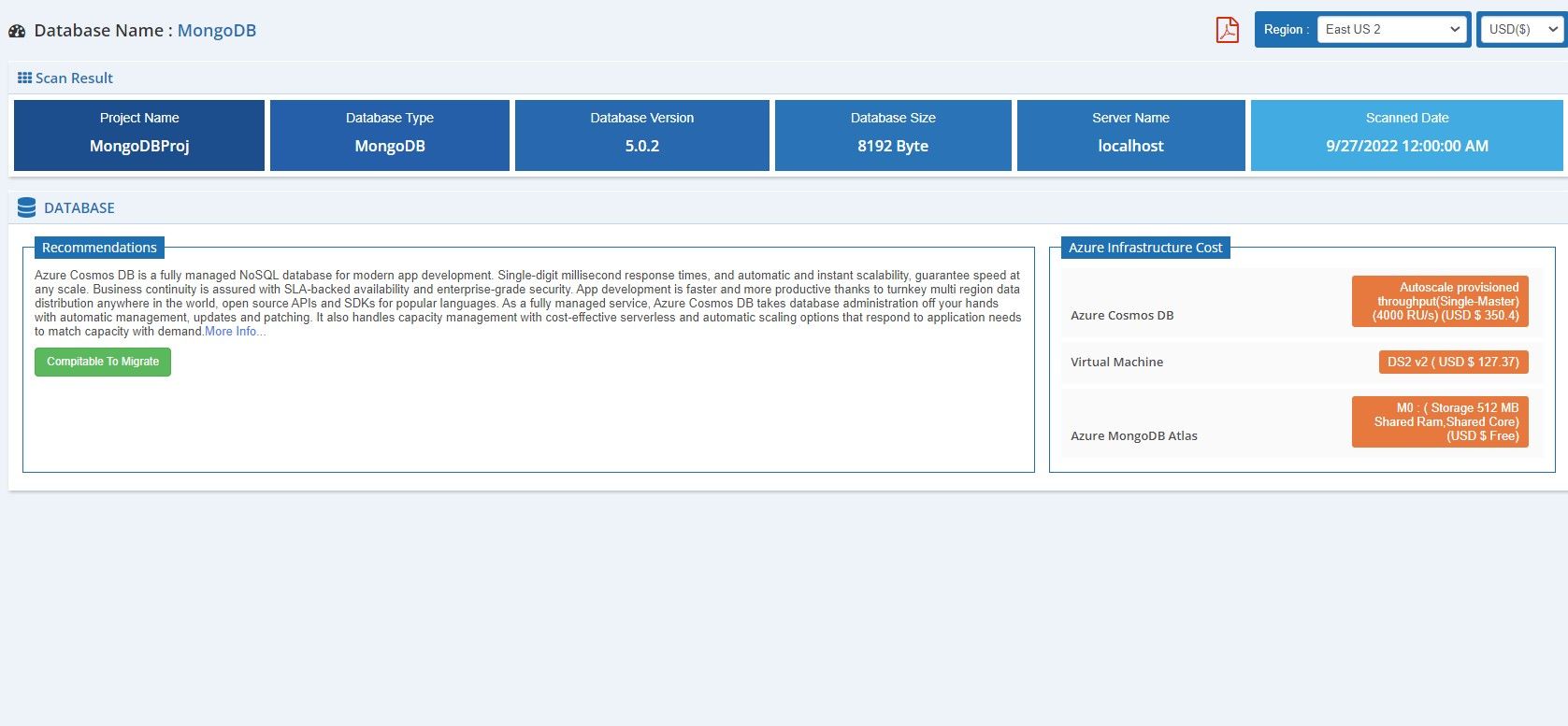
Task: Select the M0 Storage 512 MB Atlas badge
Action: pyautogui.click(x=1440, y=421)
